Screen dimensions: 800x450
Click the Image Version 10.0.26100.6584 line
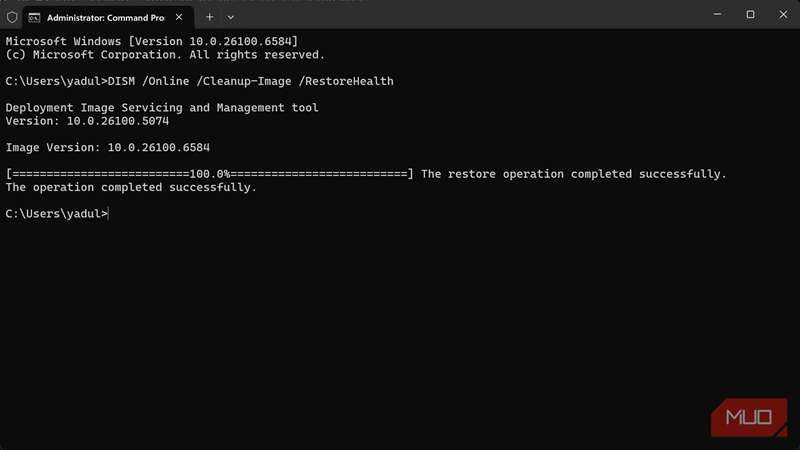click(107, 147)
